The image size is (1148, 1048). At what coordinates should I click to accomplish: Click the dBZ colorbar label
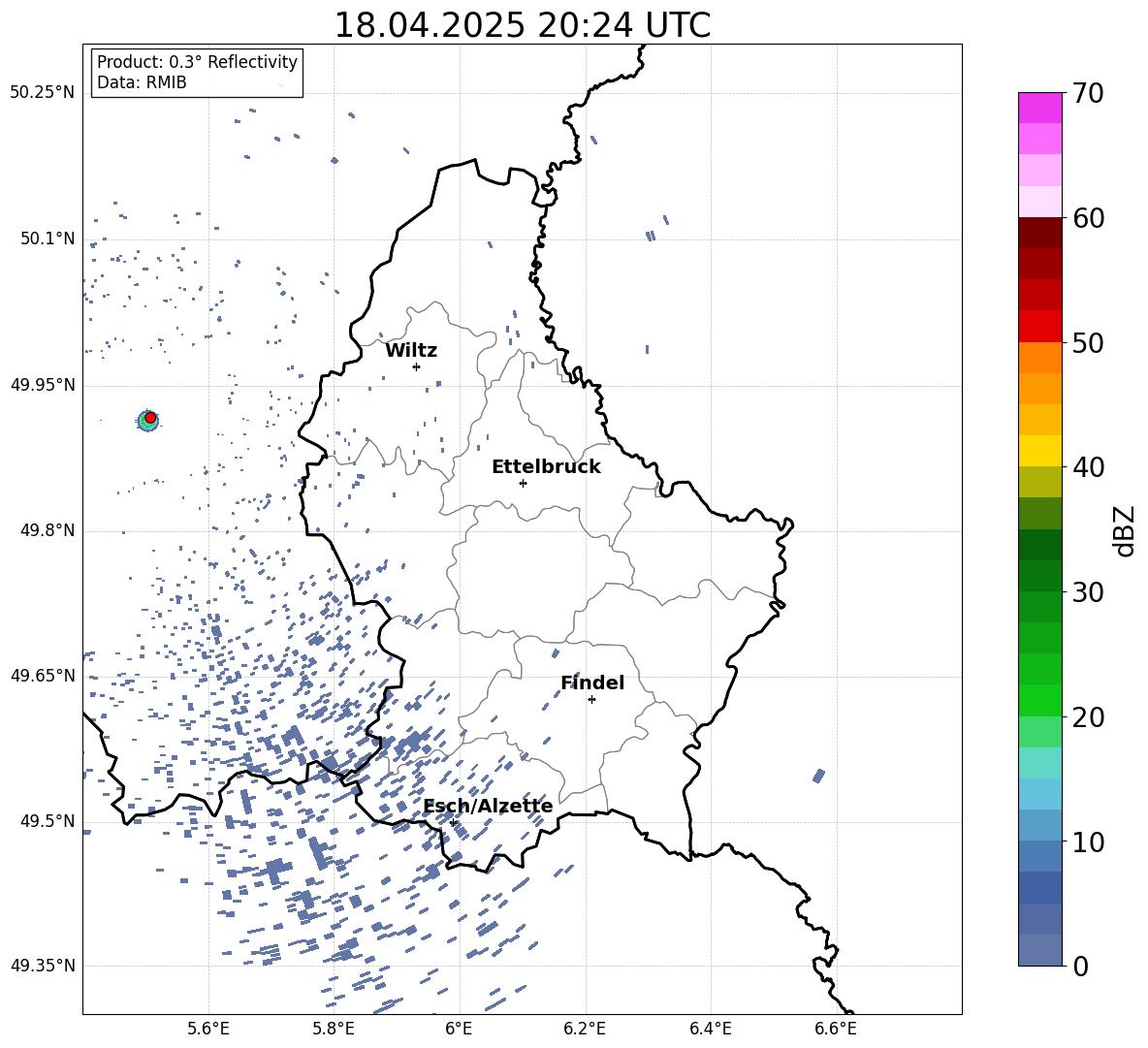click(x=1126, y=530)
